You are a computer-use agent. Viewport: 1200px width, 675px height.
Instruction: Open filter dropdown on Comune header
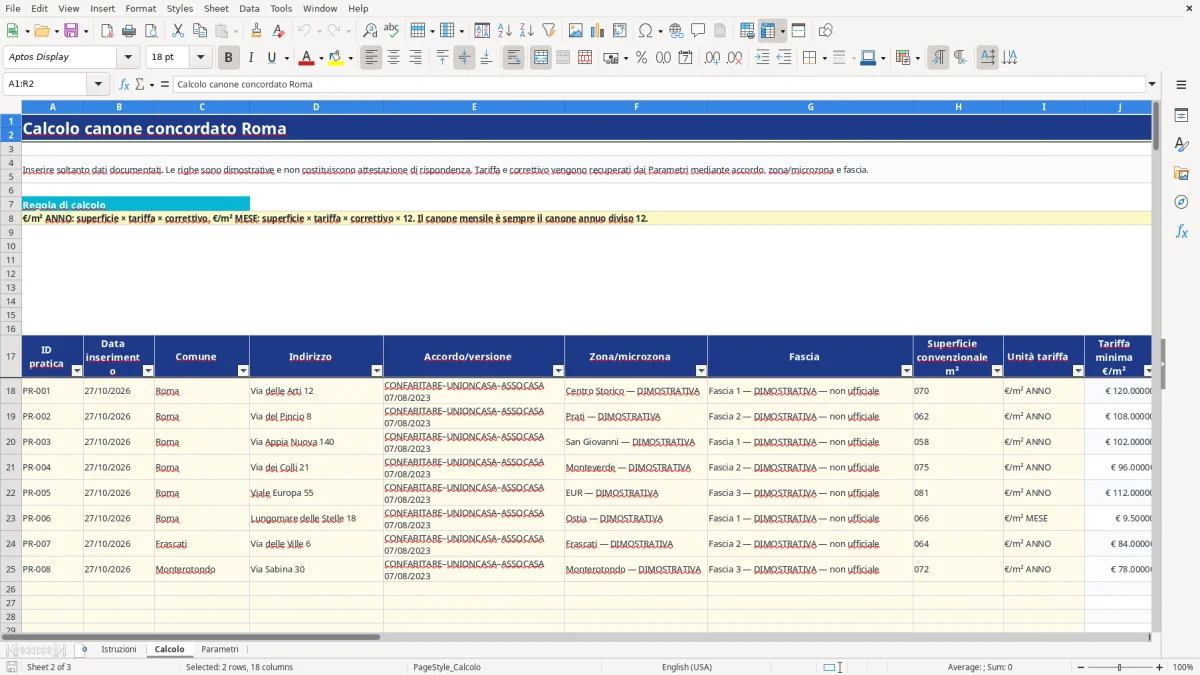tap(243, 371)
